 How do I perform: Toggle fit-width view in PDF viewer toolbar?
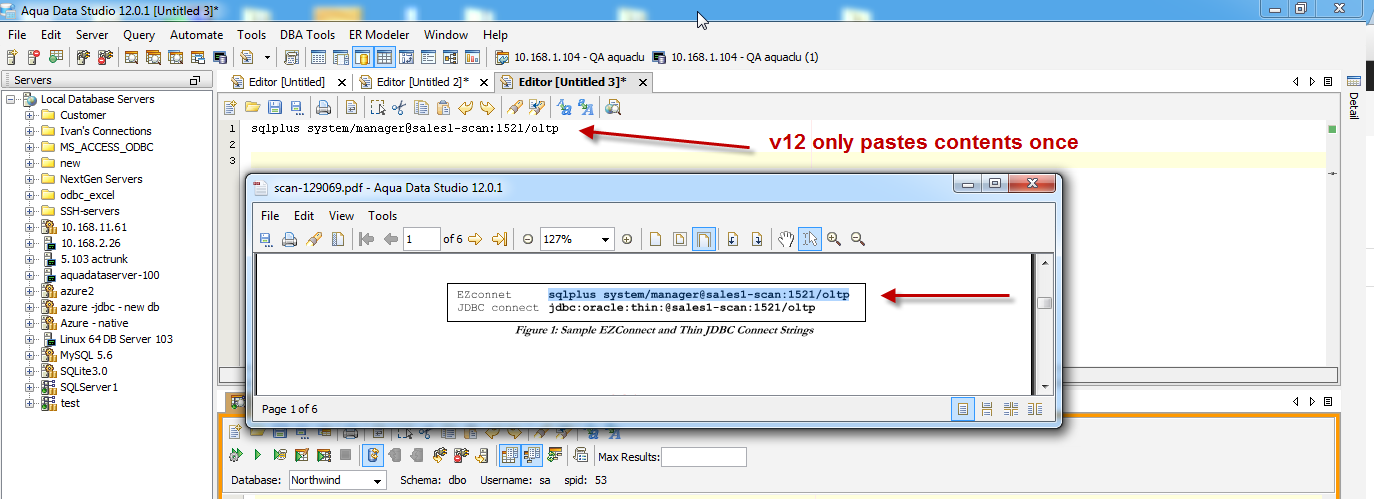point(704,239)
